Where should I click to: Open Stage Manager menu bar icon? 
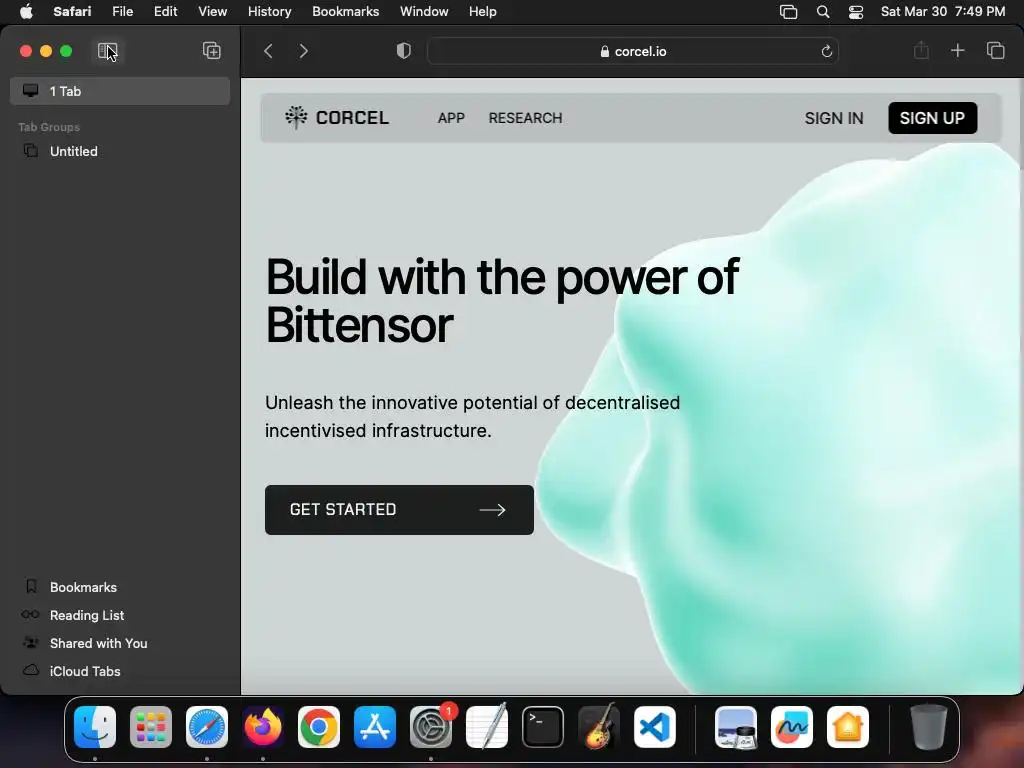788,12
